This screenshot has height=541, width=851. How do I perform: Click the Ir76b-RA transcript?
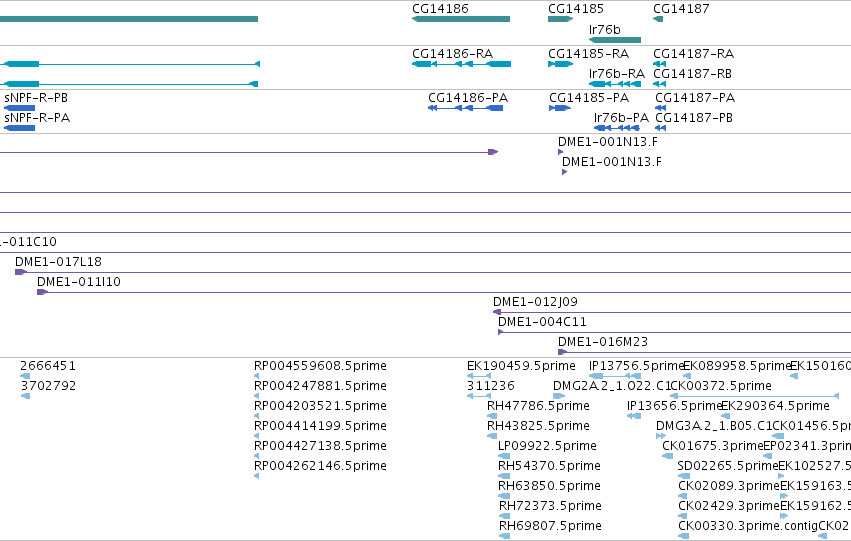(x=615, y=84)
